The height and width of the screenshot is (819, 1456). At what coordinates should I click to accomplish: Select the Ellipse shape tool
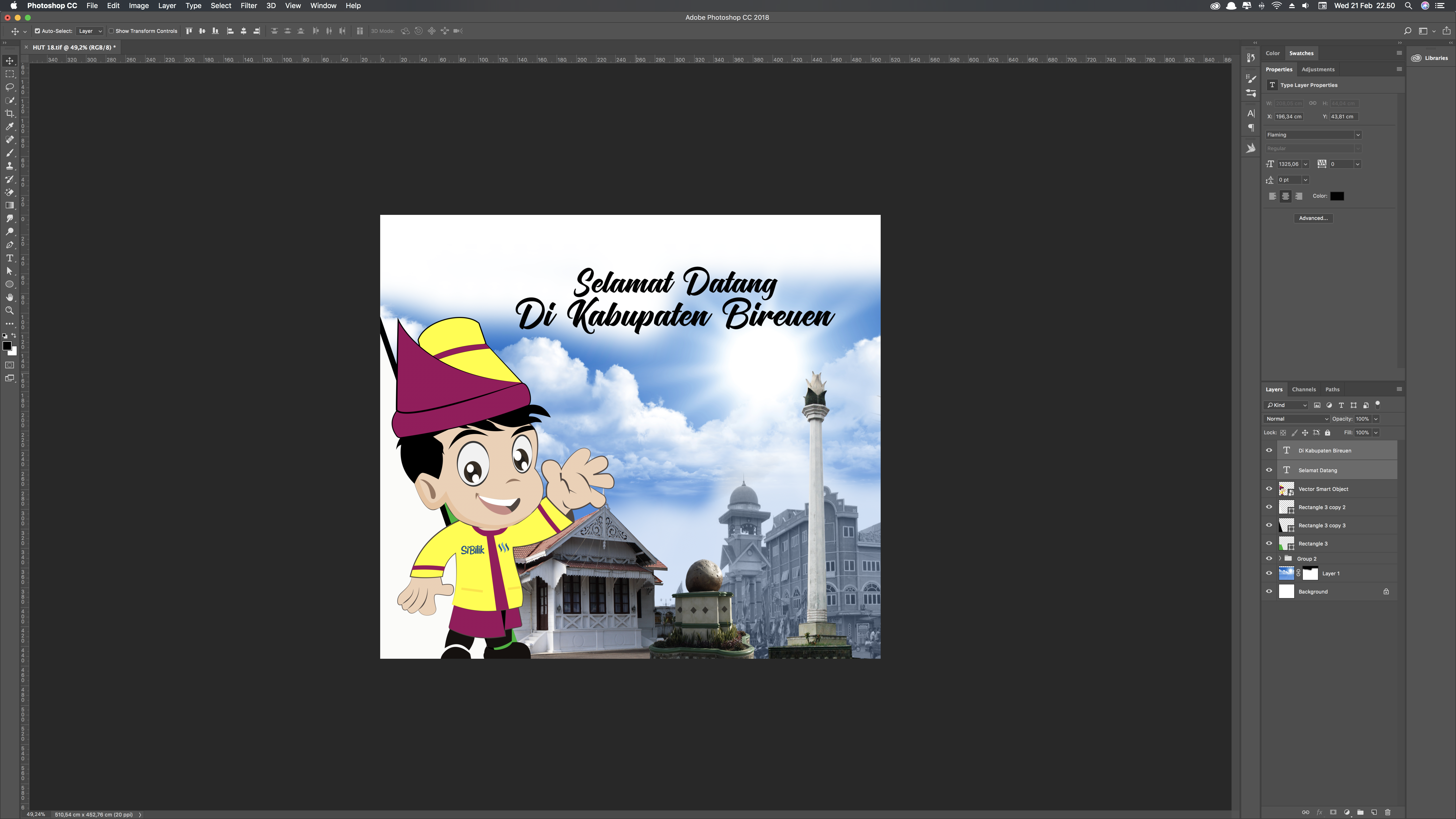point(10,284)
